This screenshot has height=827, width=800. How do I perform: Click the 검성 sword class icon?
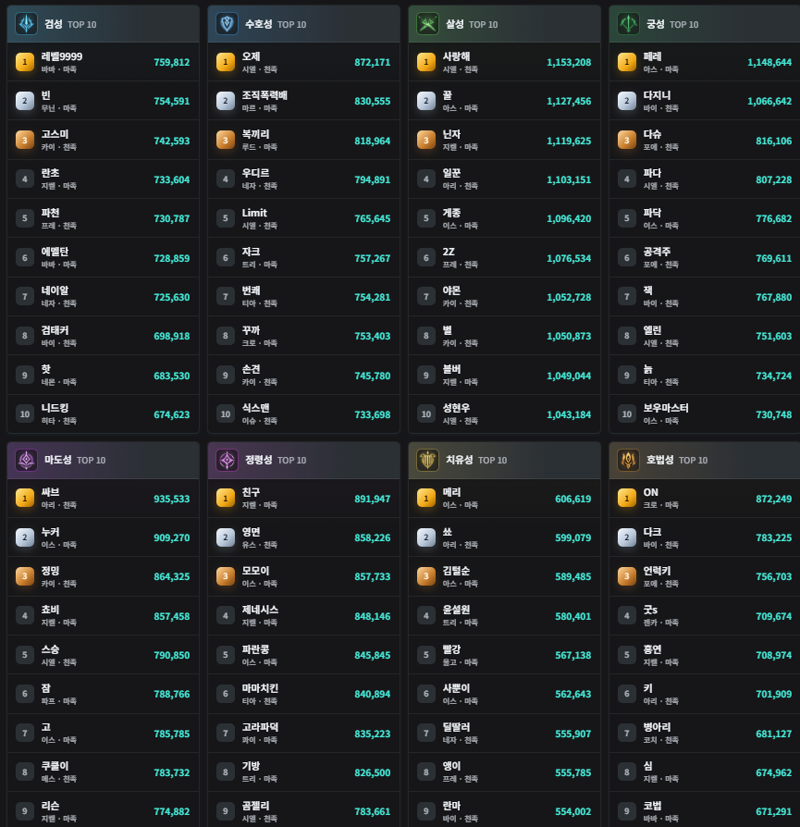[26, 24]
